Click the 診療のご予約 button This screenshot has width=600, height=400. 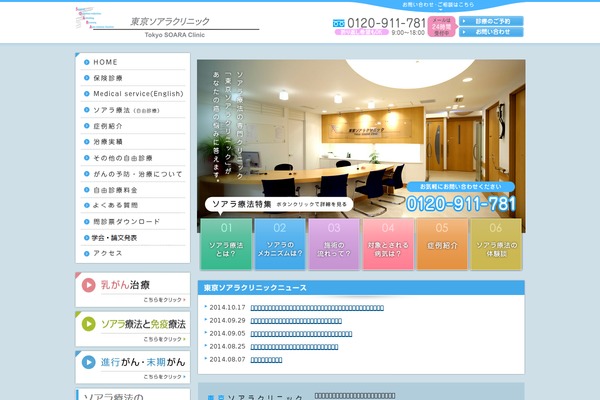[x=491, y=21]
